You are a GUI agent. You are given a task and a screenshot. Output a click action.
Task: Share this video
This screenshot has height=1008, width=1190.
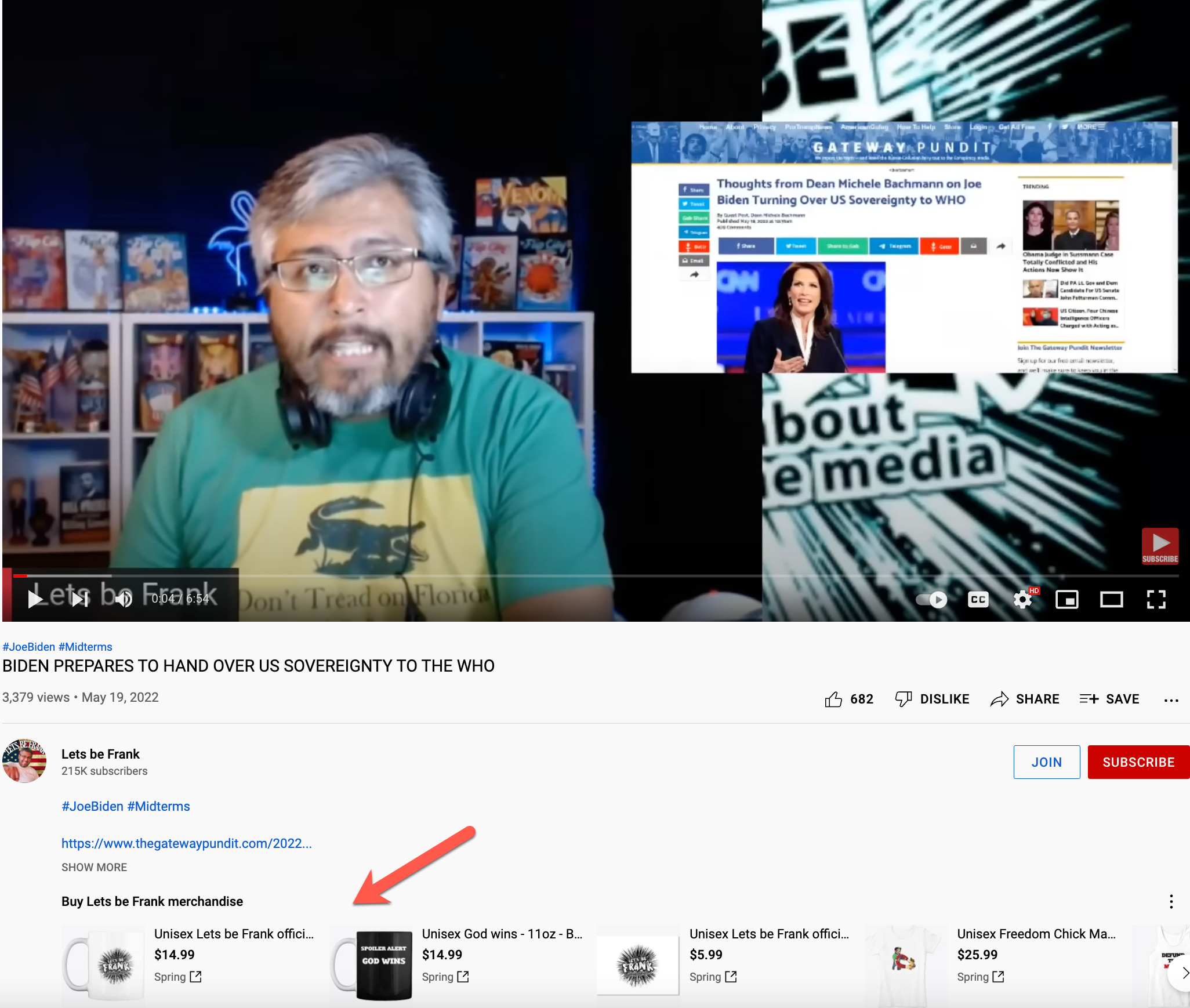(1025, 699)
